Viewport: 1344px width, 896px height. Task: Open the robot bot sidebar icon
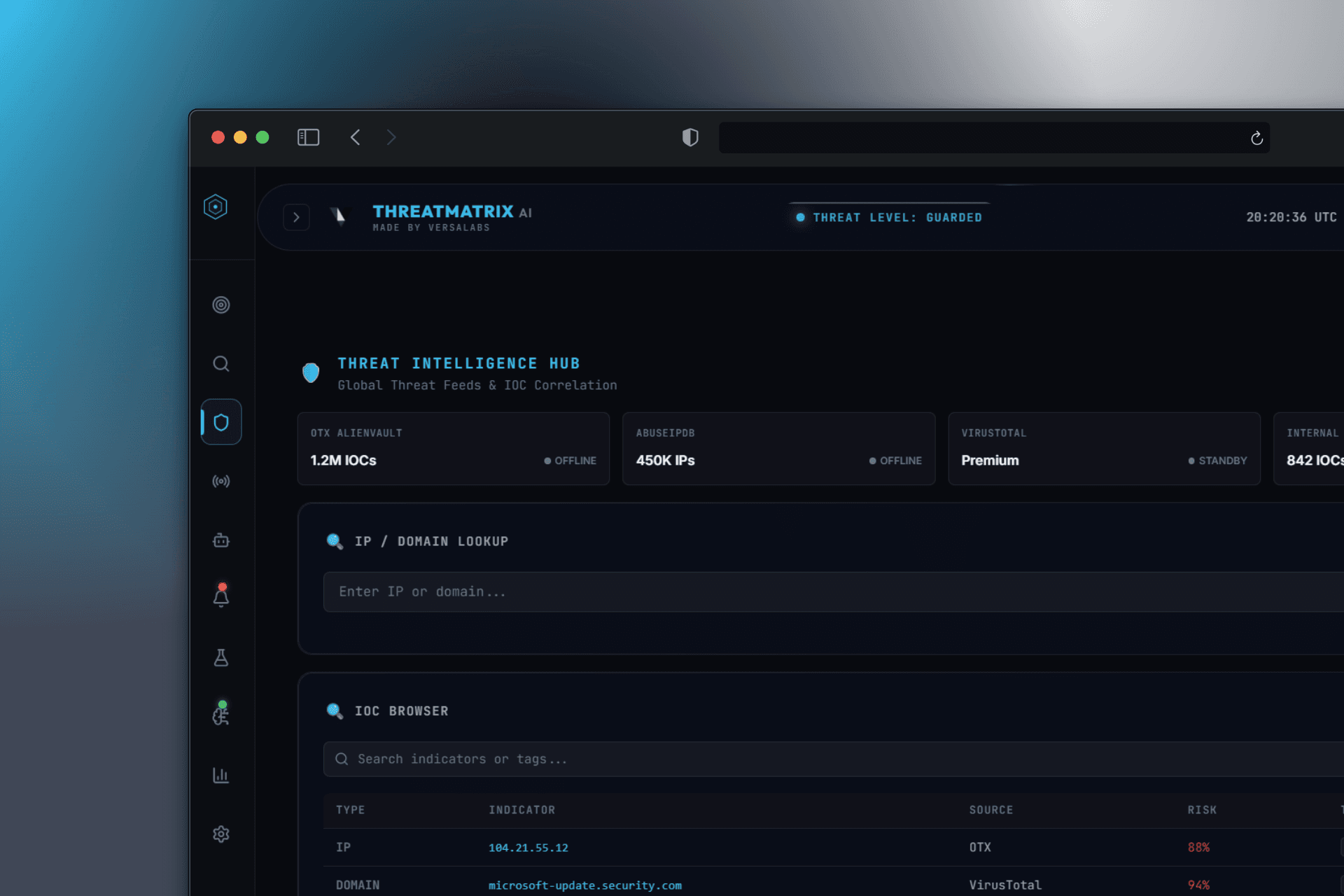click(221, 540)
